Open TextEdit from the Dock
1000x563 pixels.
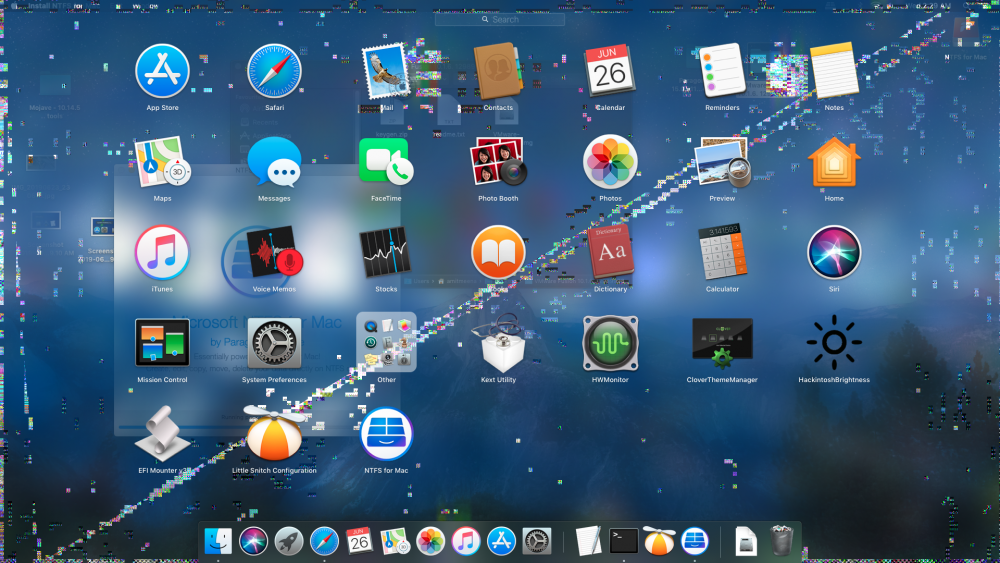point(588,541)
